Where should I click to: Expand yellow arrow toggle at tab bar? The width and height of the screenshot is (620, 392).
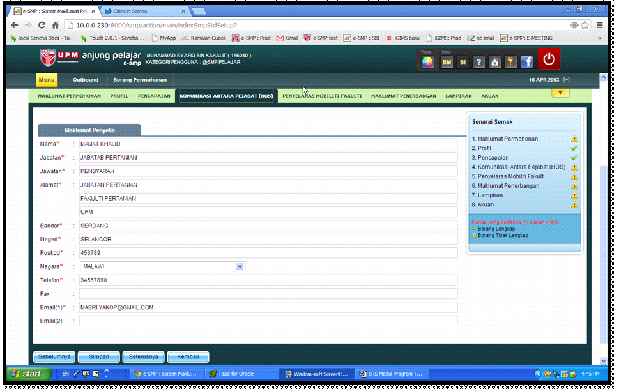(x=560, y=93)
